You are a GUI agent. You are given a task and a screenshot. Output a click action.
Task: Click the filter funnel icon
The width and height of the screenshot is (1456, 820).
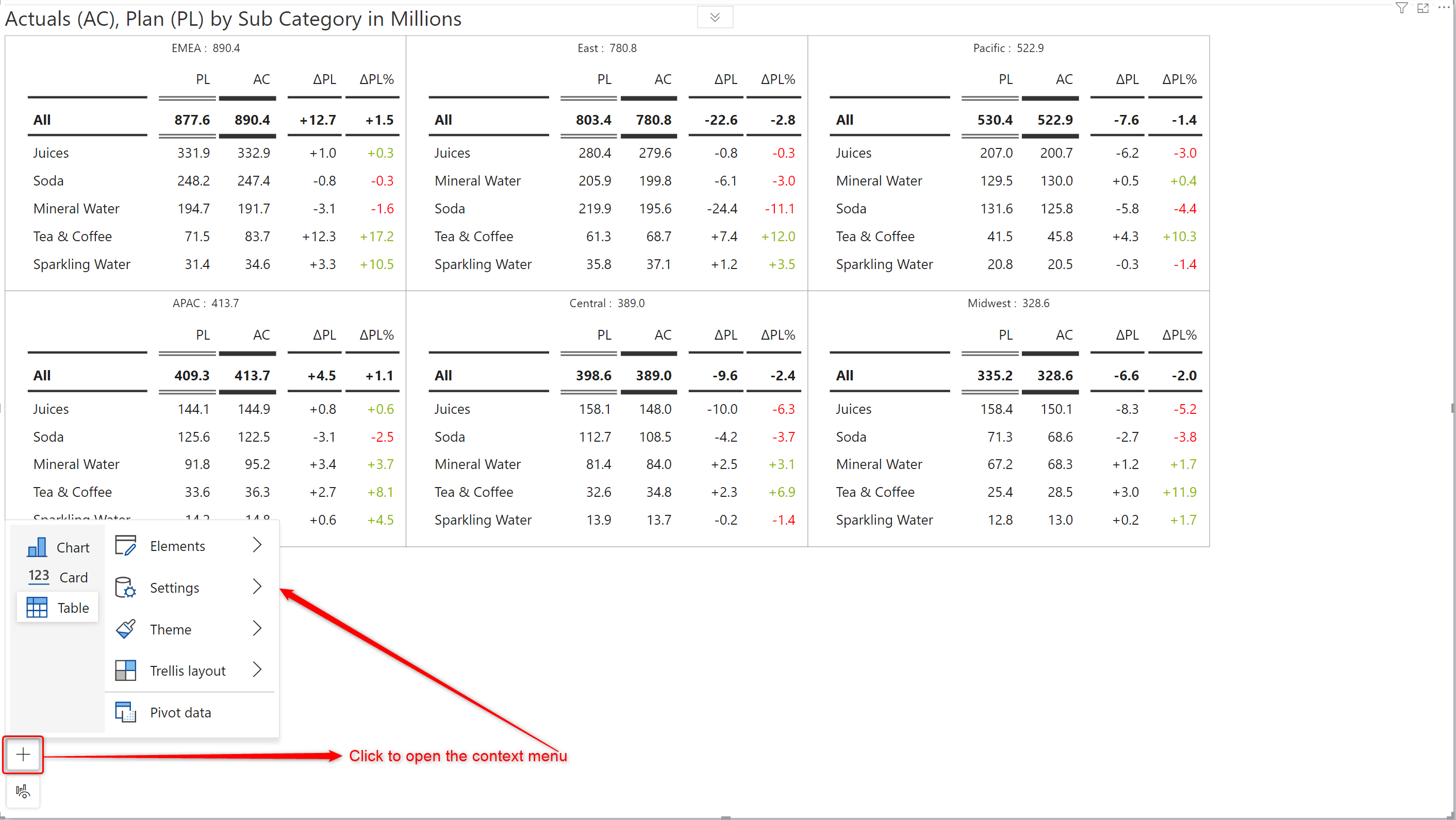coord(1401,8)
